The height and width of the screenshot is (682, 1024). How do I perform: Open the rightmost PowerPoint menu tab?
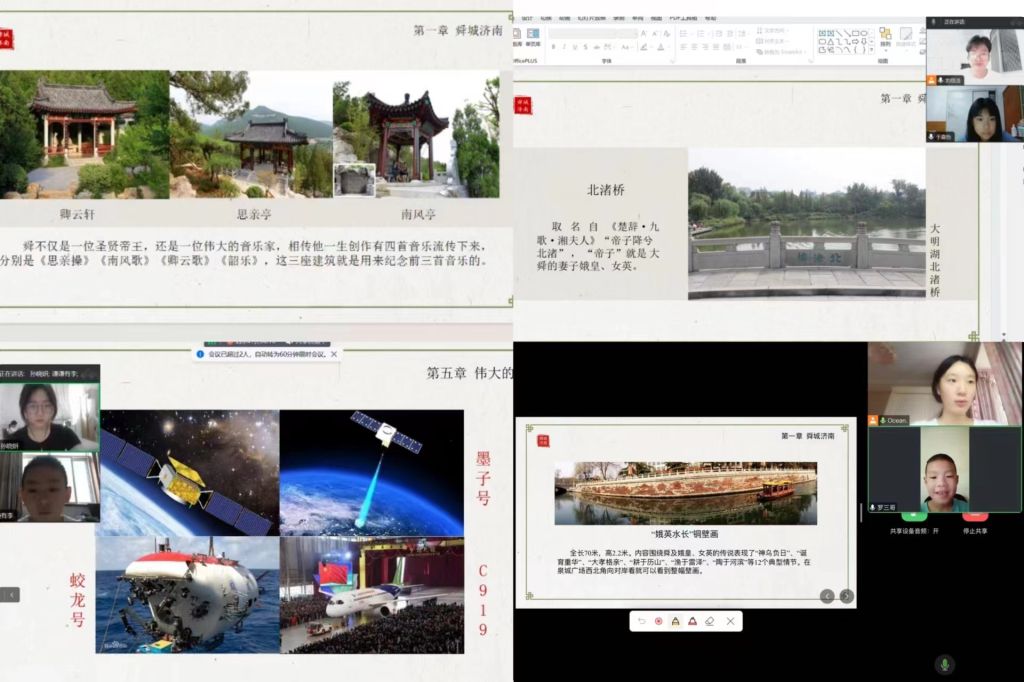click(x=710, y=18)
